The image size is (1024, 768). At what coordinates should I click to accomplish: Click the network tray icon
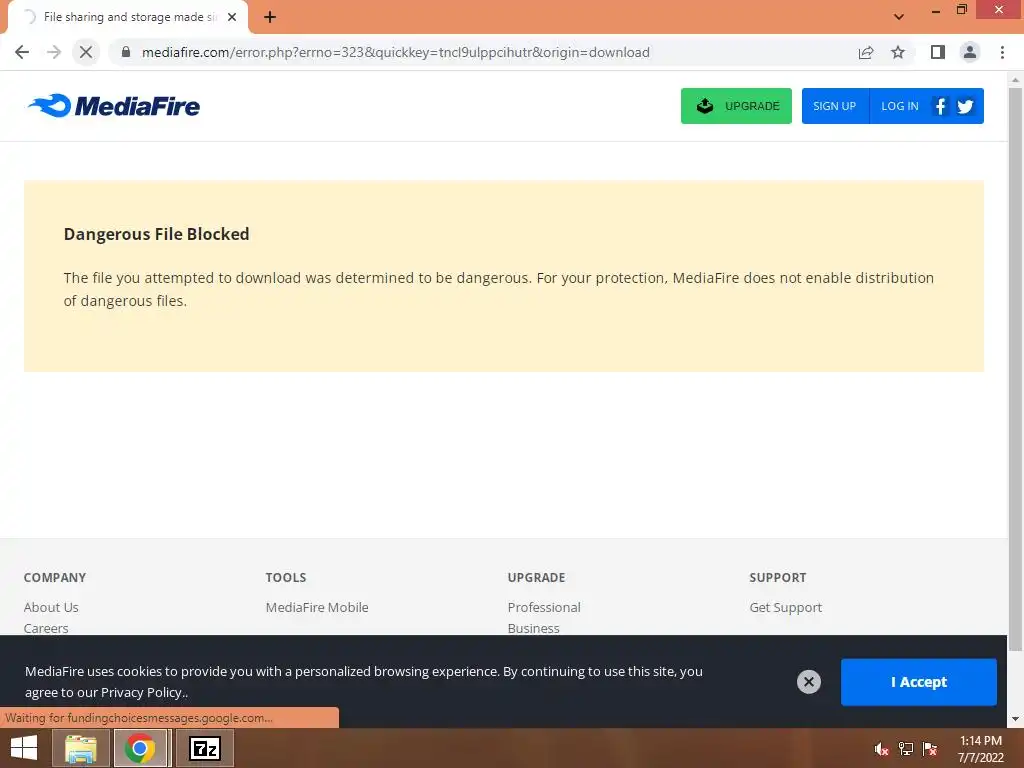[906, 749]
